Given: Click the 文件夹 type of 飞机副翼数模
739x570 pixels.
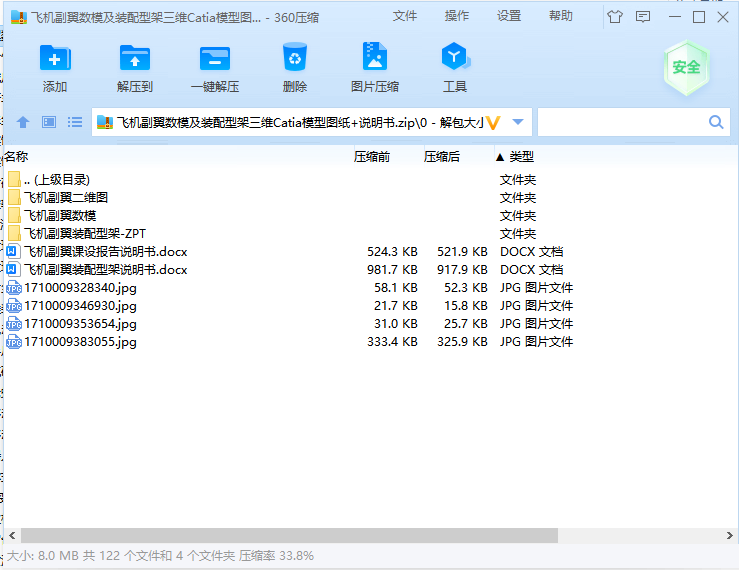Looking at the screenshot, I should pyautogui.click(x=518, y=215).
